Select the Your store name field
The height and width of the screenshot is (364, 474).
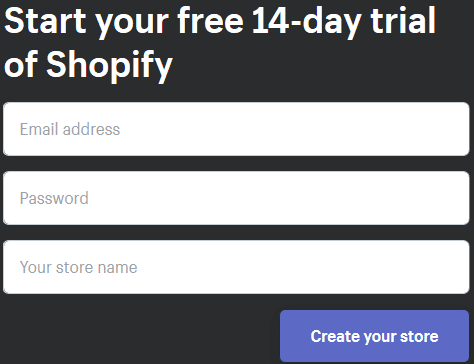pos(236,267)
